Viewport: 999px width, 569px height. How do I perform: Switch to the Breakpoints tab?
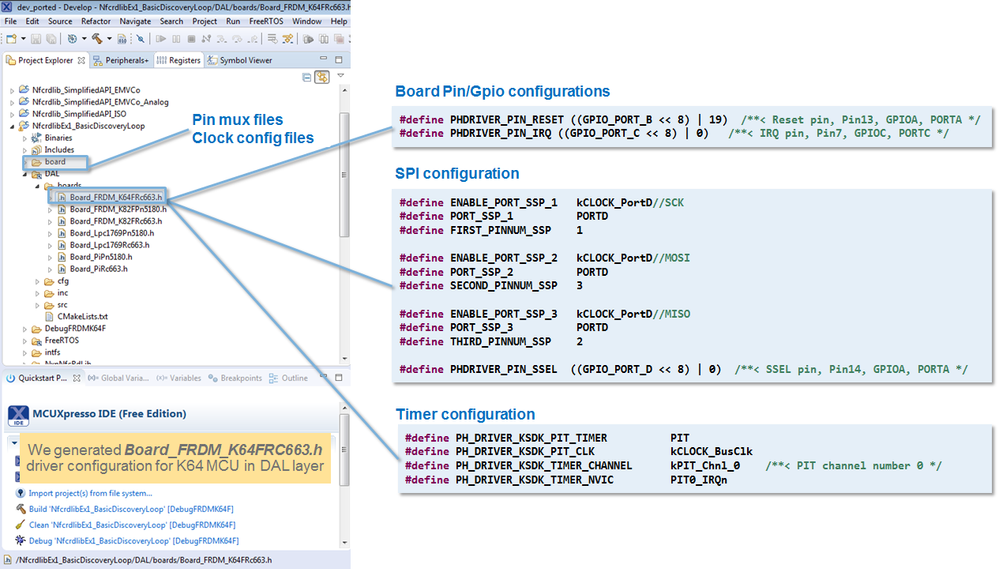pos(235,378)
